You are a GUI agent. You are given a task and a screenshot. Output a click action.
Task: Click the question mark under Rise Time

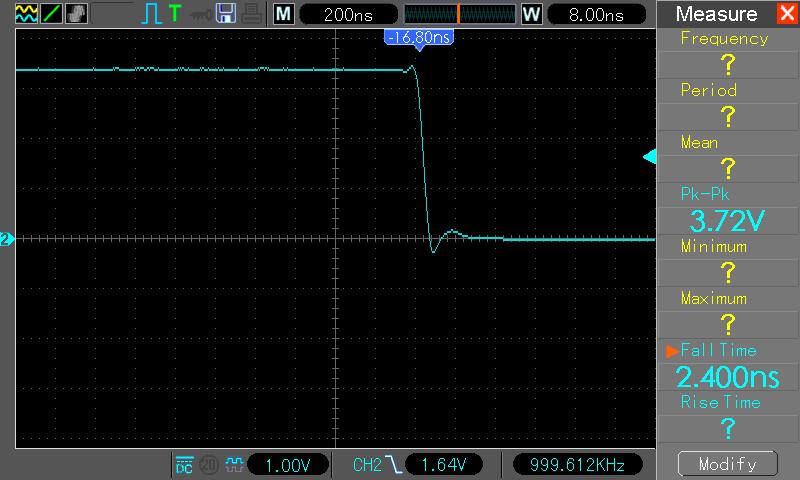(728, 428)
